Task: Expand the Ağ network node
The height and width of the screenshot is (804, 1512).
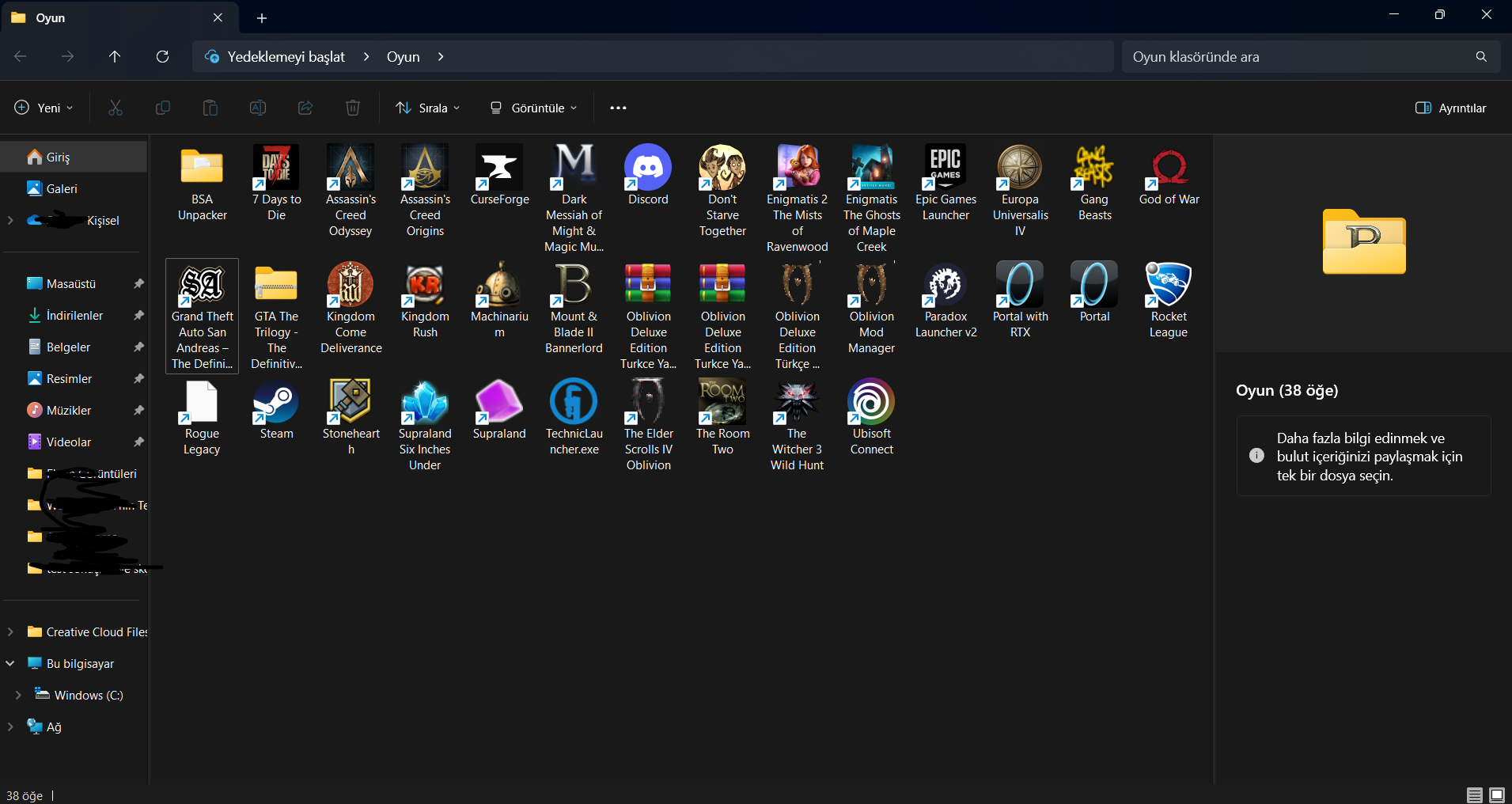Action: click(10, 726)
